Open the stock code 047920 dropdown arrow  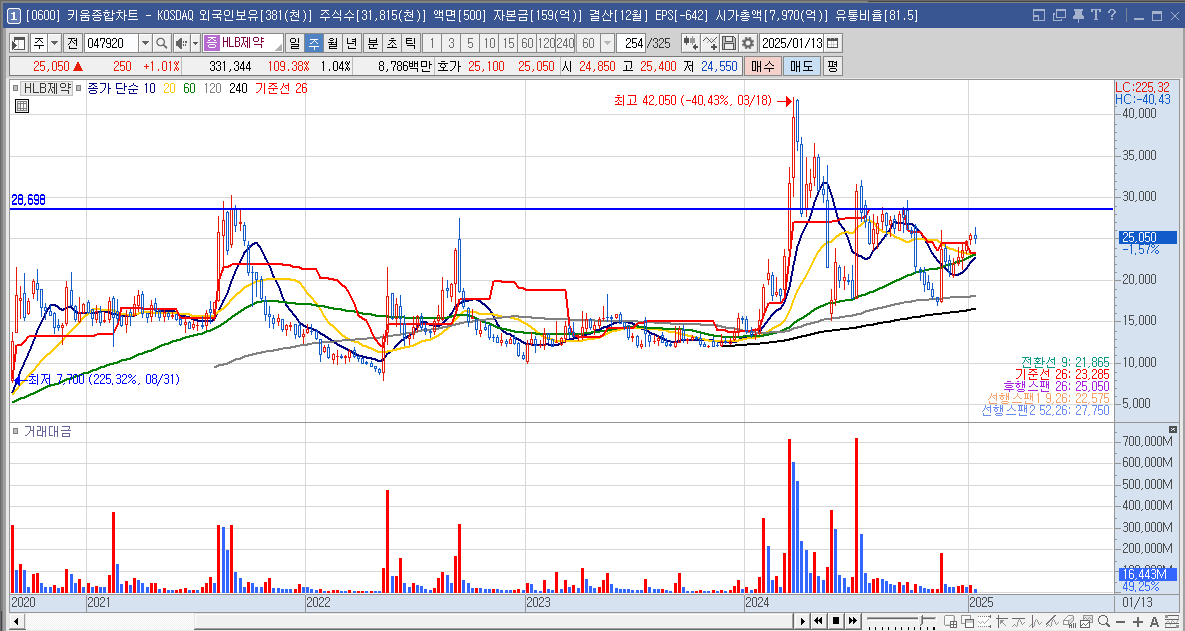pyautogui.click(x=145, y=43)
